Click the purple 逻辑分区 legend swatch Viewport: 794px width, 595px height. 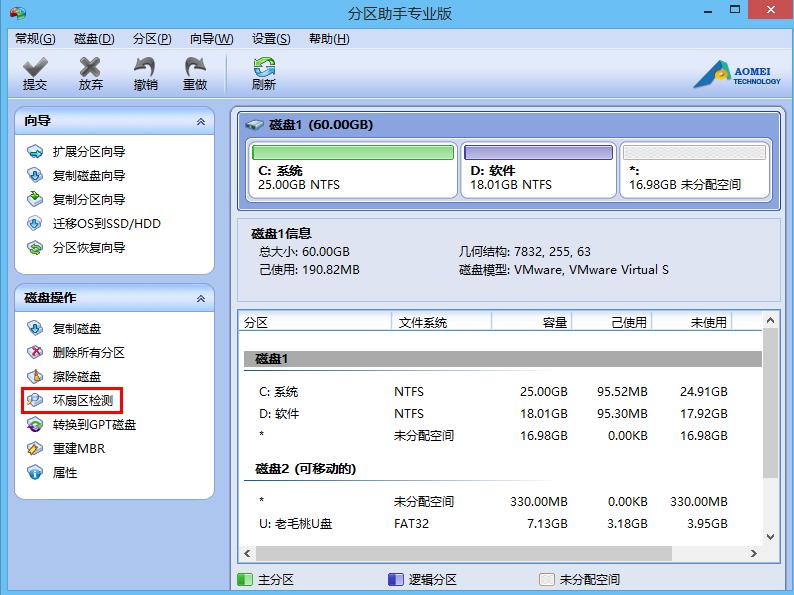tap(395, 579)
